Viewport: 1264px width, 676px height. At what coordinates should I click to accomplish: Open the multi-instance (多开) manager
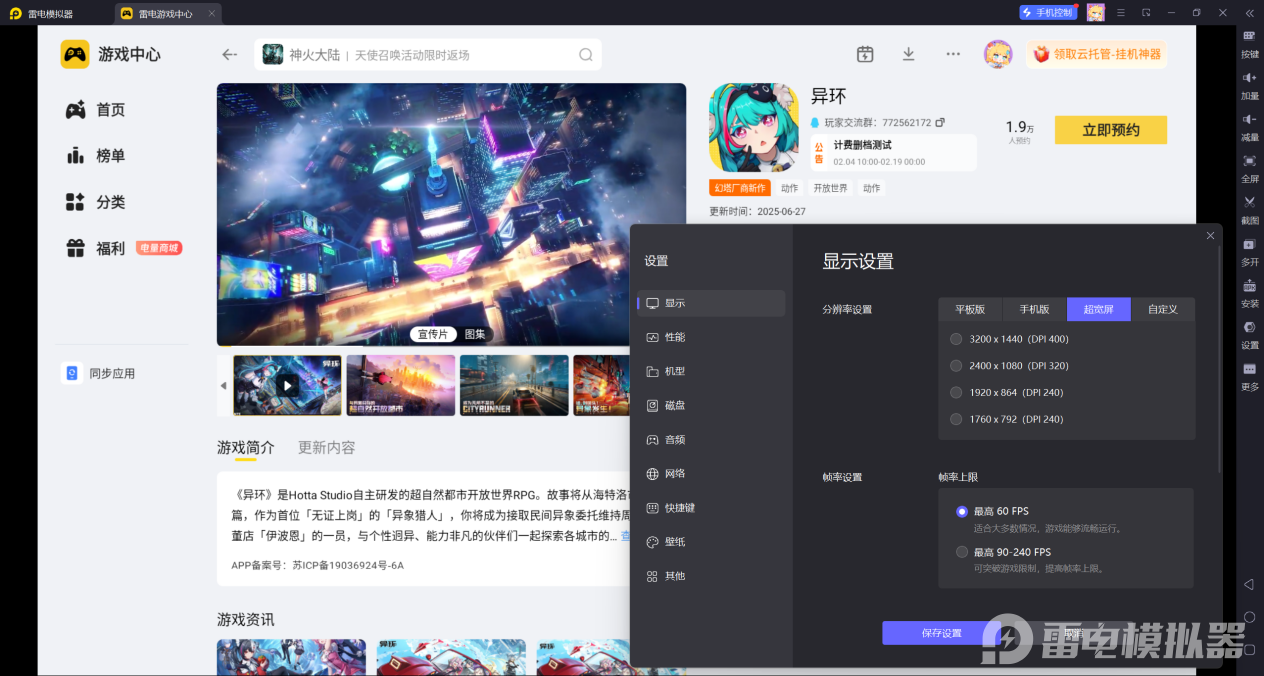click(x=1249, y=245)
